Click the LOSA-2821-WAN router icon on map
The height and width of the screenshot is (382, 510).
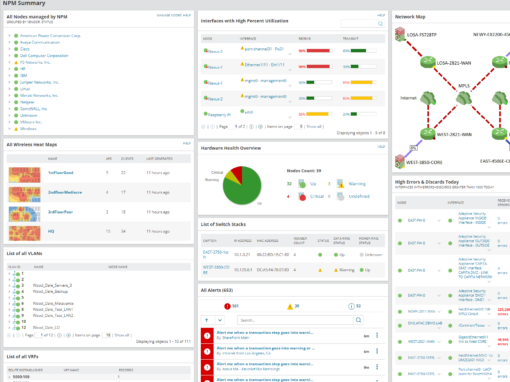[427, 62]
